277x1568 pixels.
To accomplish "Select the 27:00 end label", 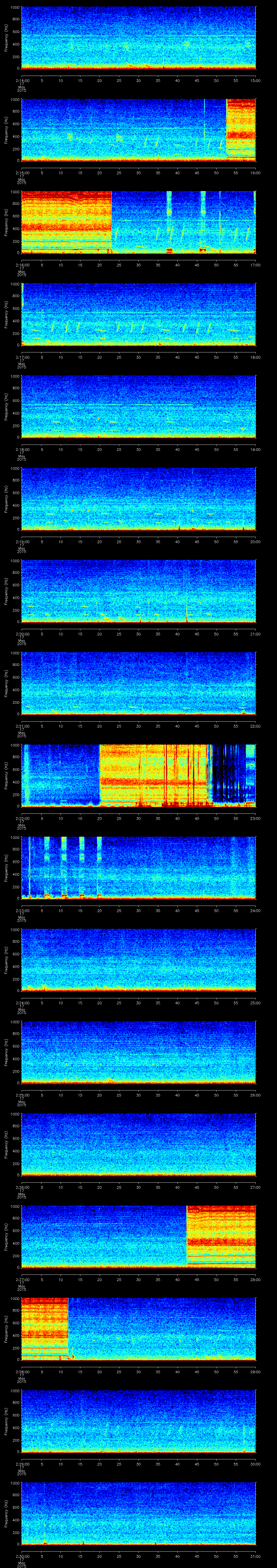I will click(x=256, y=1187).
